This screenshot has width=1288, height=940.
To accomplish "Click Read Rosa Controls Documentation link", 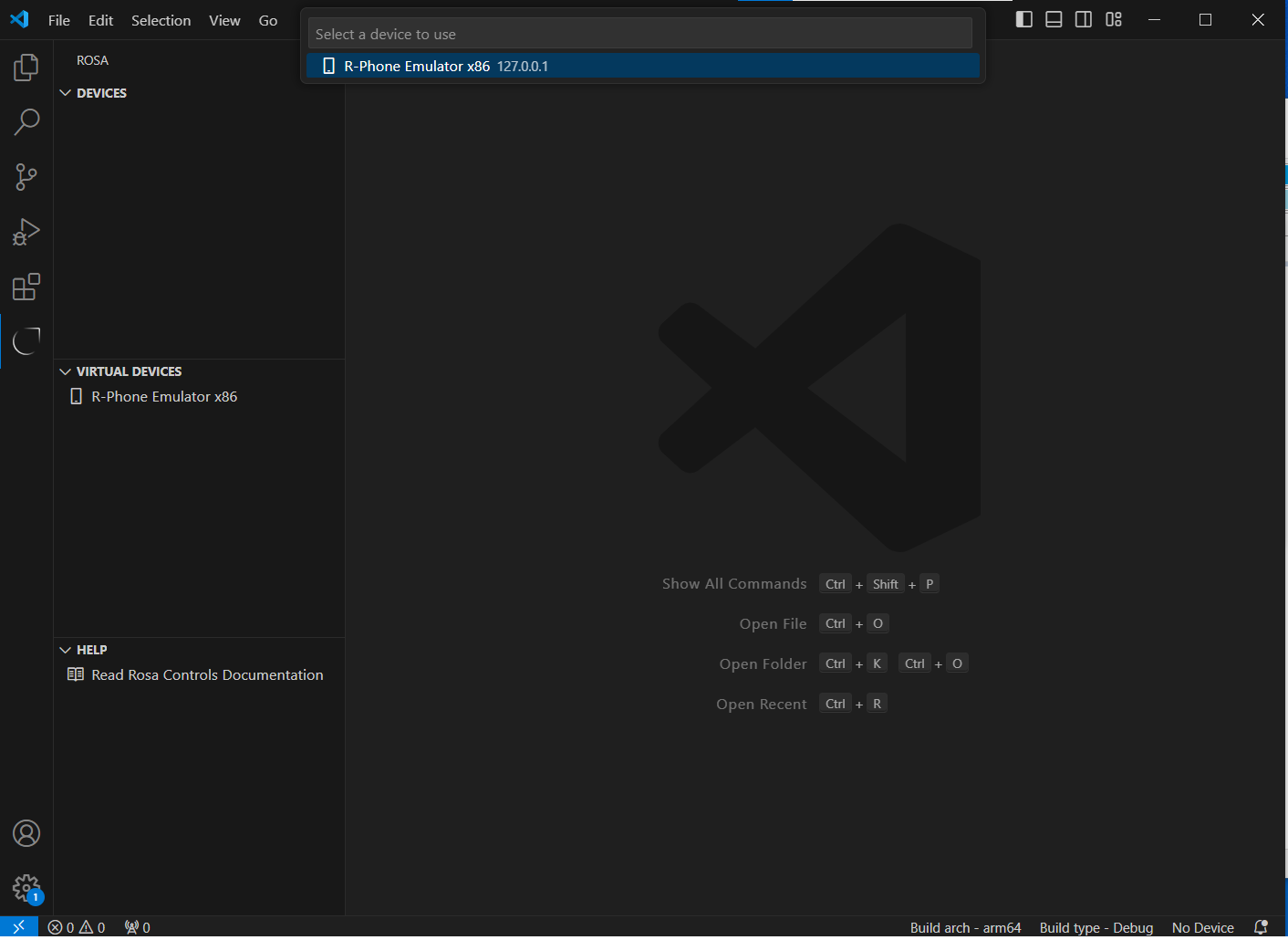I will 207,675.
